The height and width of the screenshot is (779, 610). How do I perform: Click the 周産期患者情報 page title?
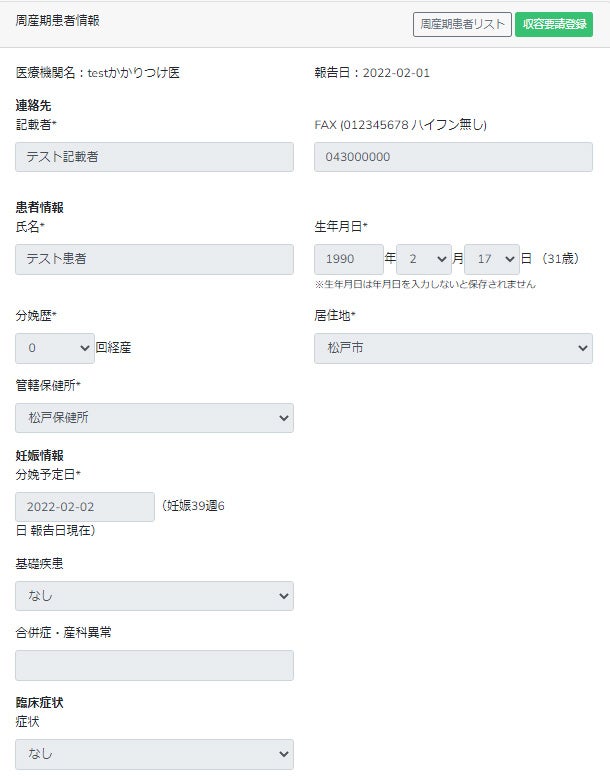pyautogui.click(x=58, y=21)
